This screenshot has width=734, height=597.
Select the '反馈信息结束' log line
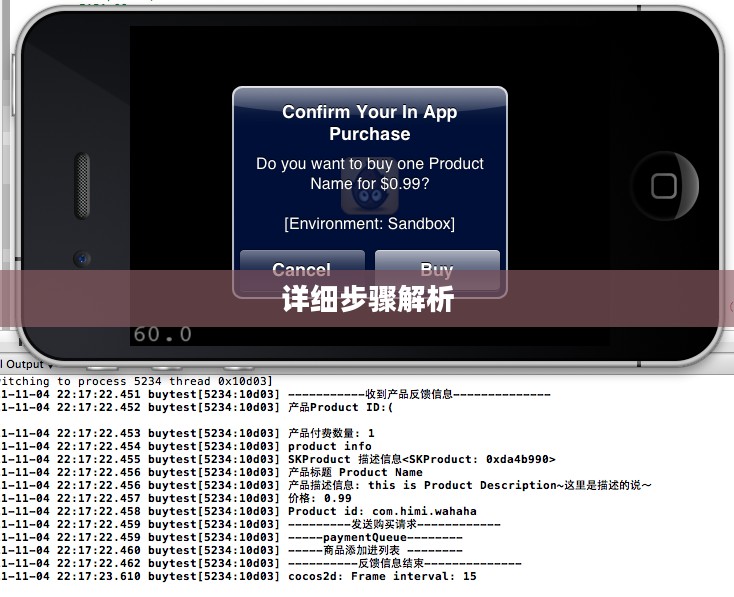261,563
